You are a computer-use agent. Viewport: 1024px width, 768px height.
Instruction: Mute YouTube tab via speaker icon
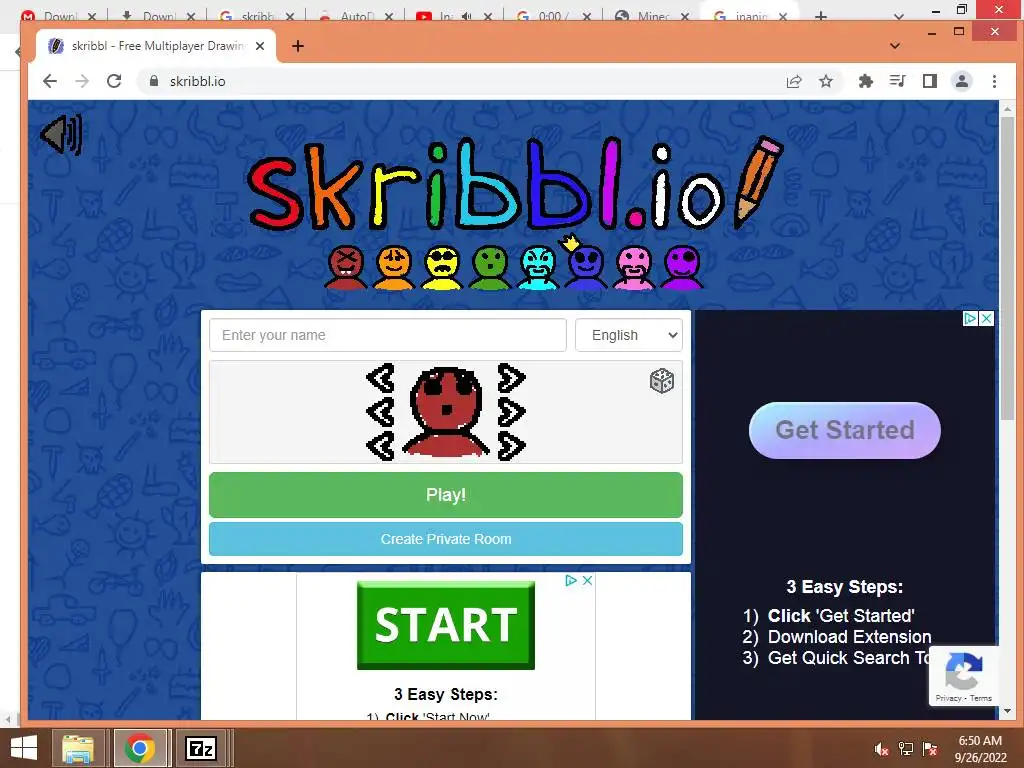click(466, 16)
